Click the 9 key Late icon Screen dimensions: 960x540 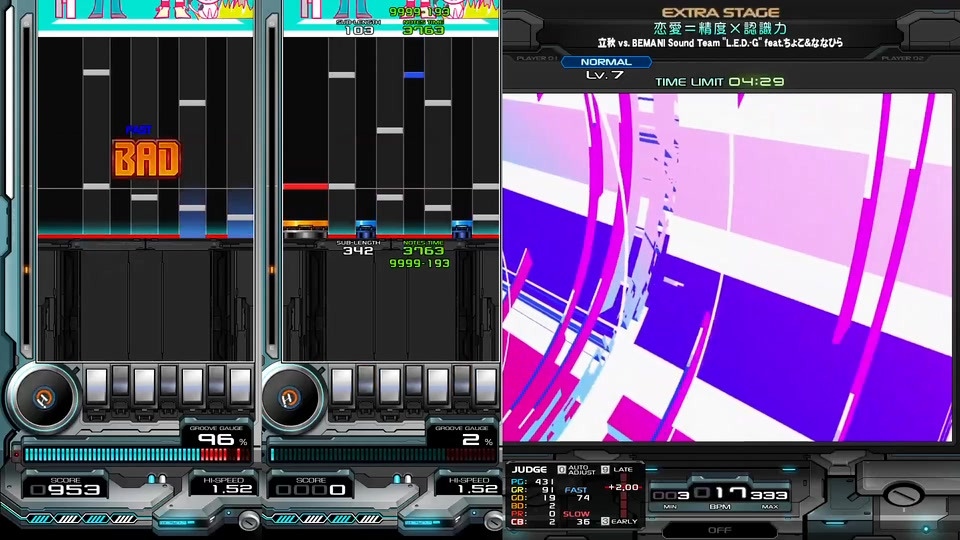click(x=605, y=470)
